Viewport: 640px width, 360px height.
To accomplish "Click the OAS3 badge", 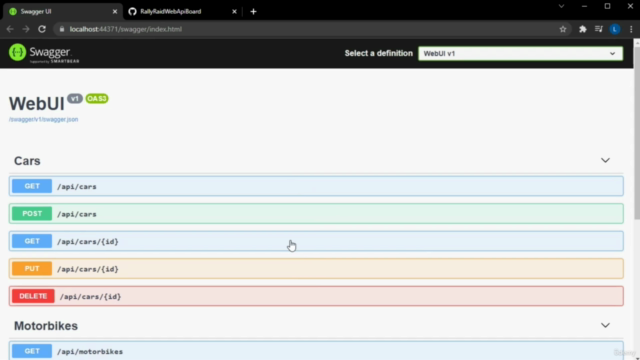I will pyautogui.click(x=97, y=98).
